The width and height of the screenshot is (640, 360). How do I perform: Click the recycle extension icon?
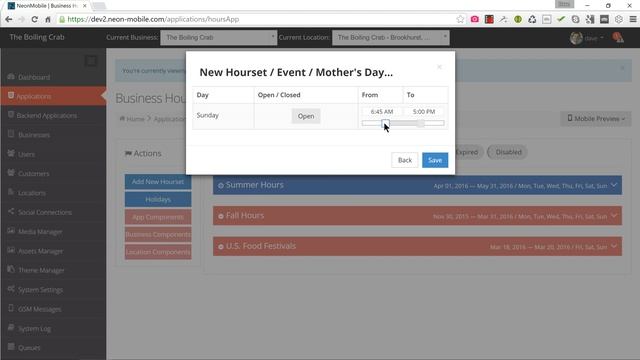click(x=532, y=19)
